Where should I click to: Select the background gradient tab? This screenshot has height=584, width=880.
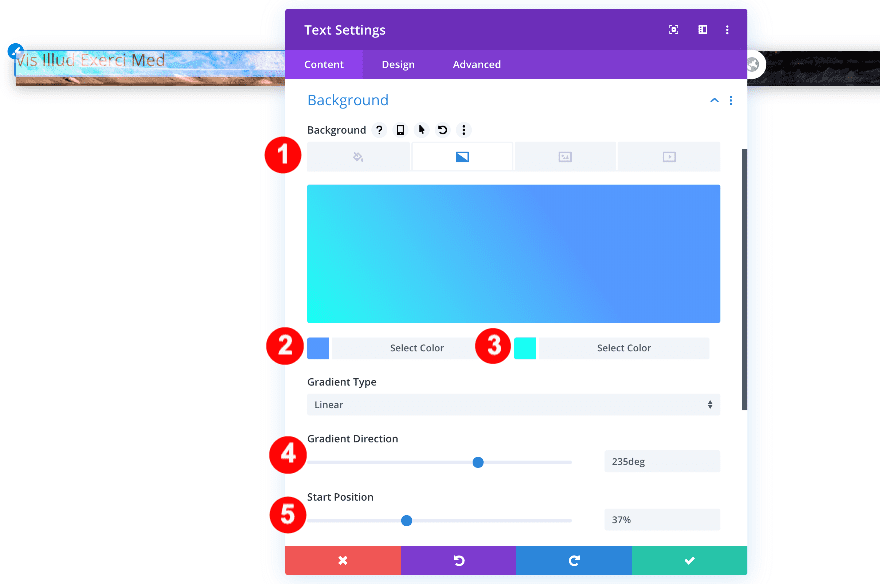(x=462, y=157)
